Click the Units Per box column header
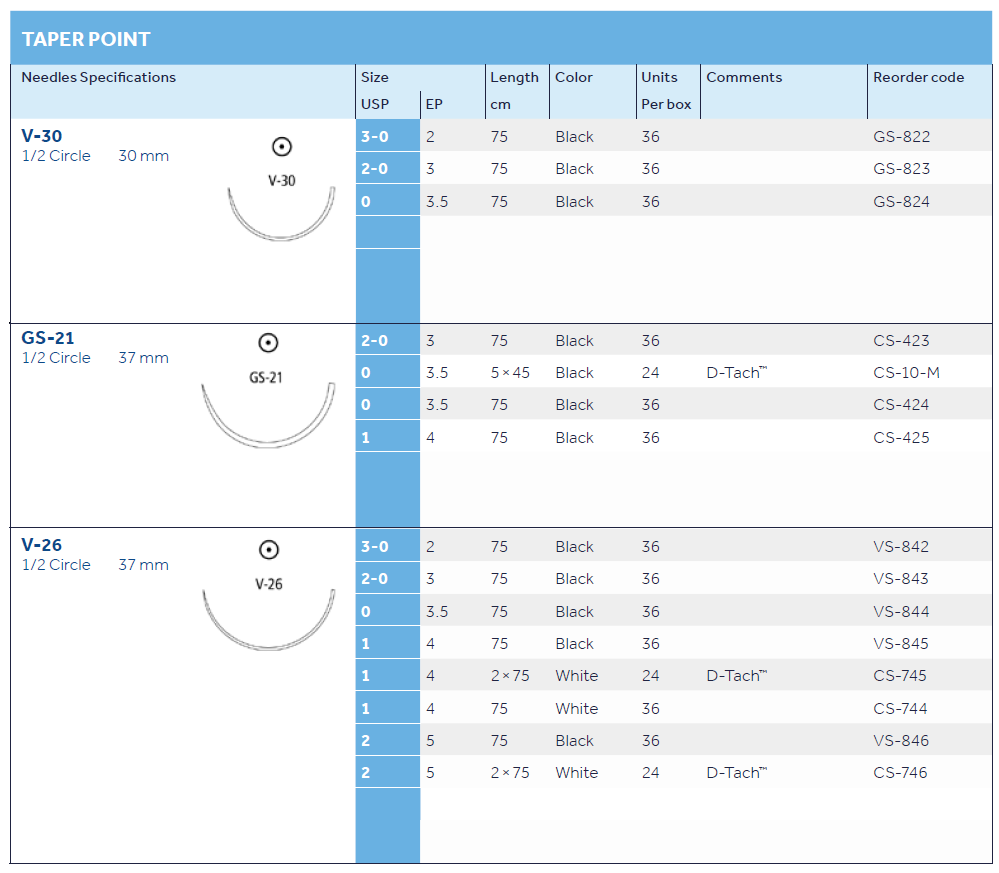Viewport: 999px width, 873px height. [665, 90]
